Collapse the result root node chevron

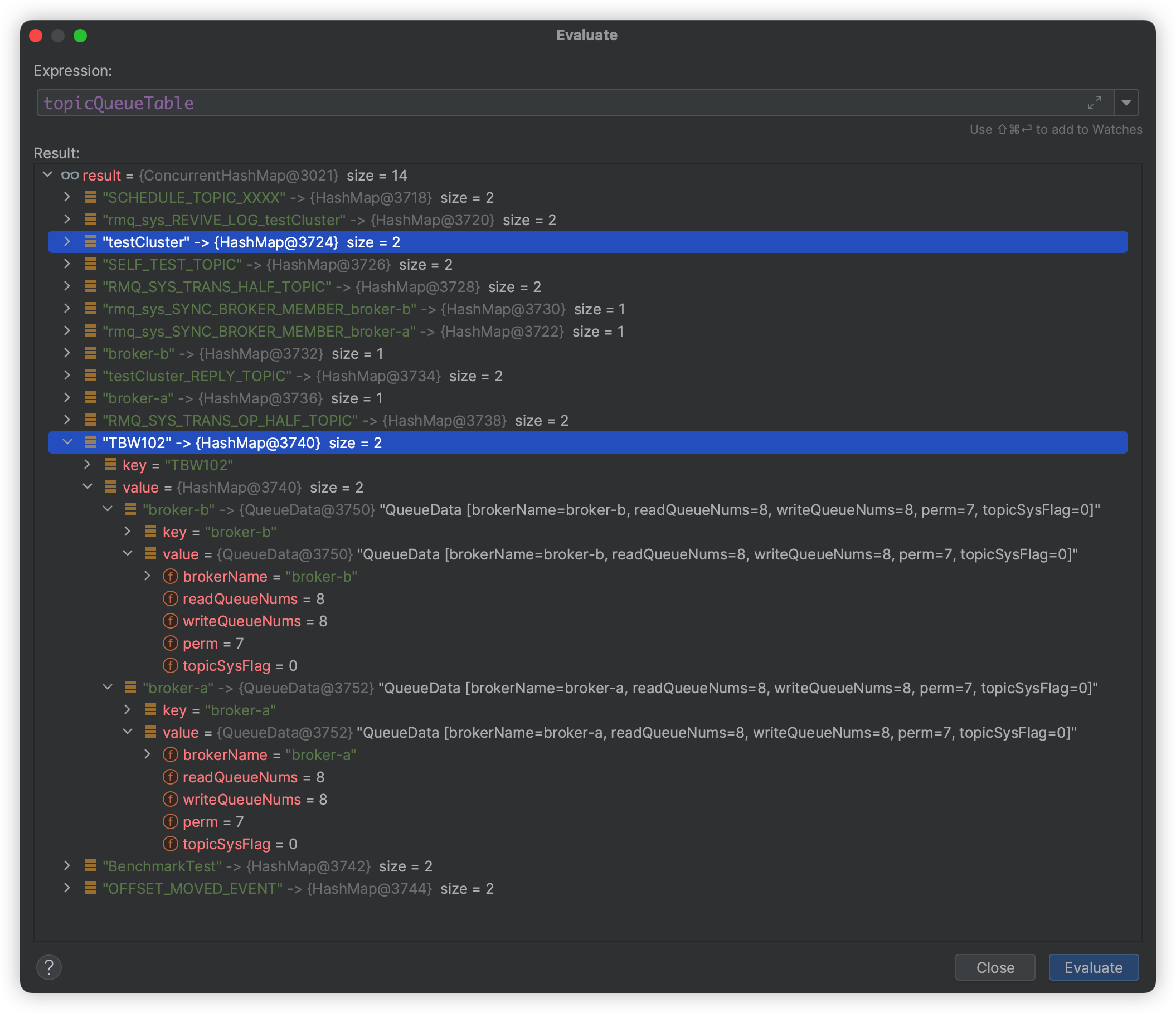tap(48, 175)
